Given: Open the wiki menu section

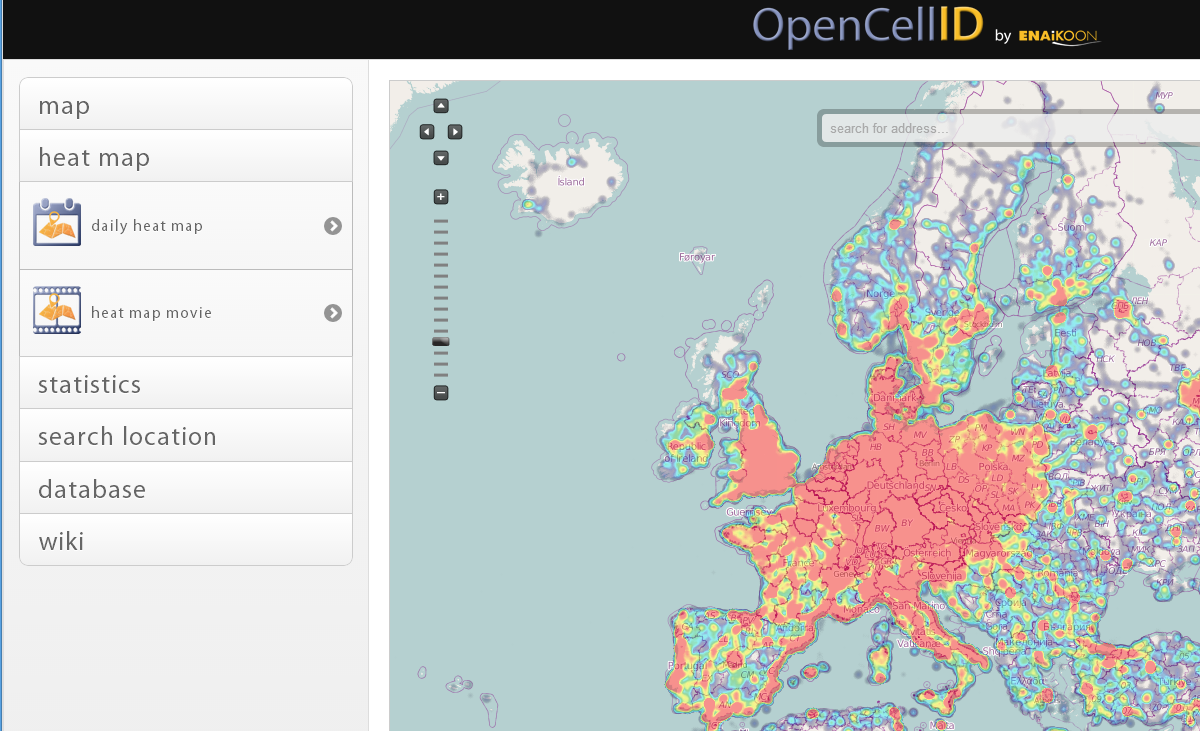Looking at the screenshot, I should [x=186, y=541].
